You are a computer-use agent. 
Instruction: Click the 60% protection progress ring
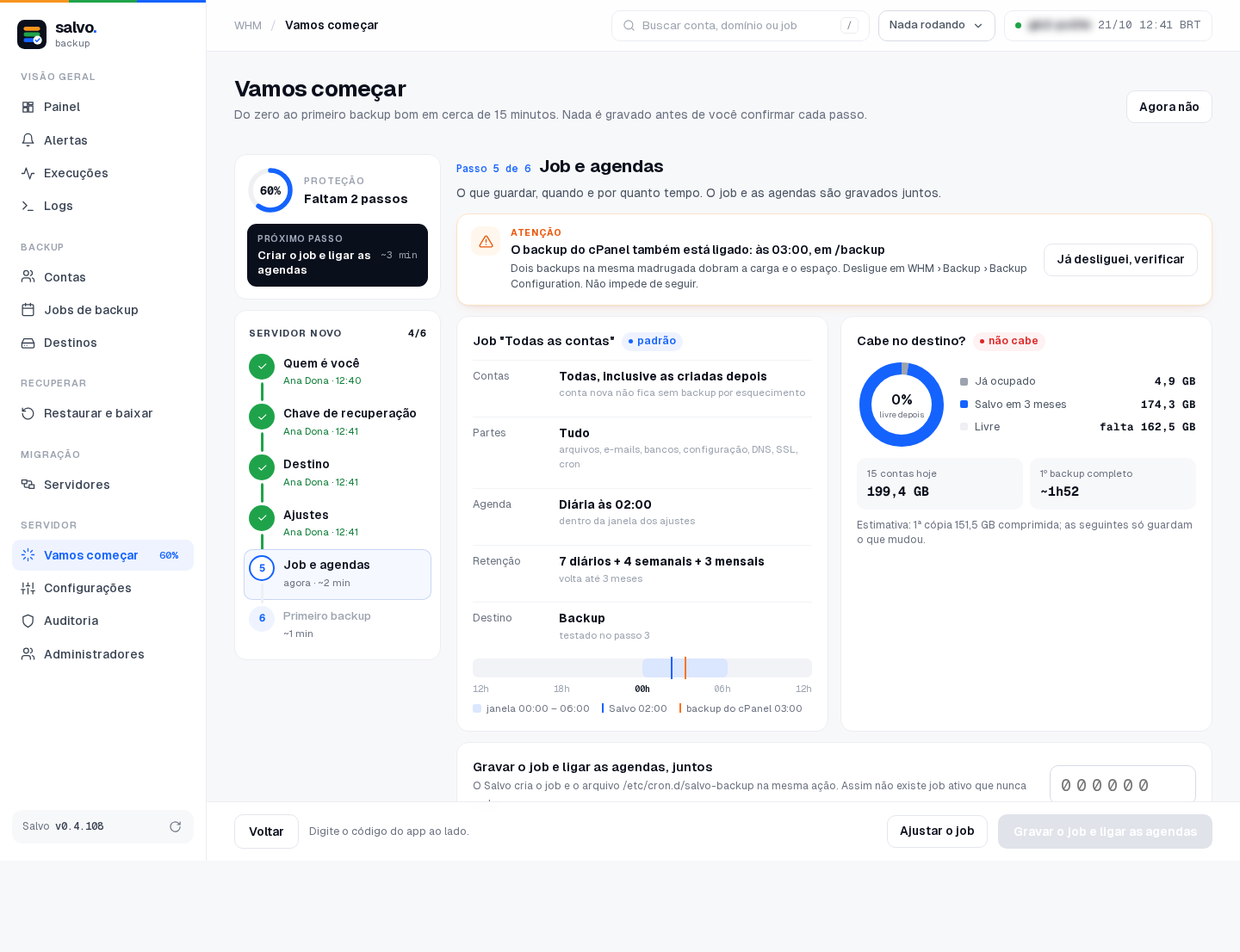point(270,190)
